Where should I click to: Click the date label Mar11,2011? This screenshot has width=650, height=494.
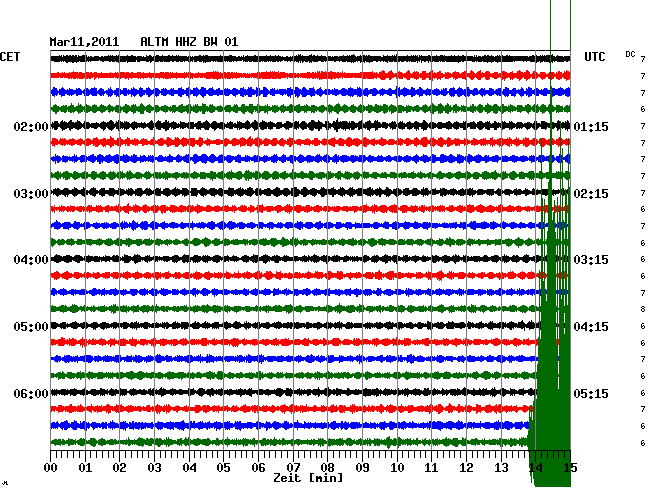84,42
